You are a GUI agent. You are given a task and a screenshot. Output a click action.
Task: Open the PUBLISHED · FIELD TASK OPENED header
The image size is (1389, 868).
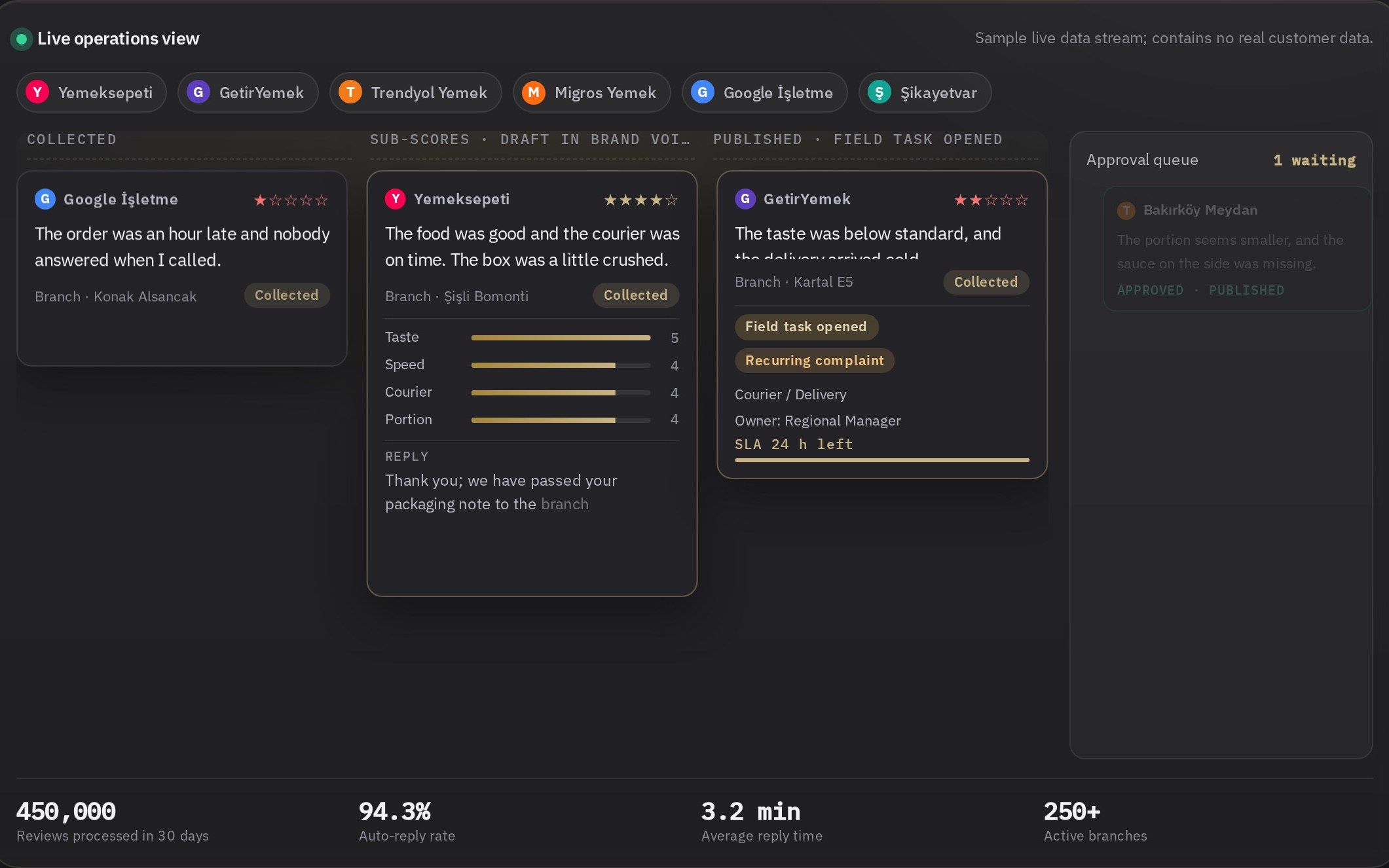(x=858, y=139)
